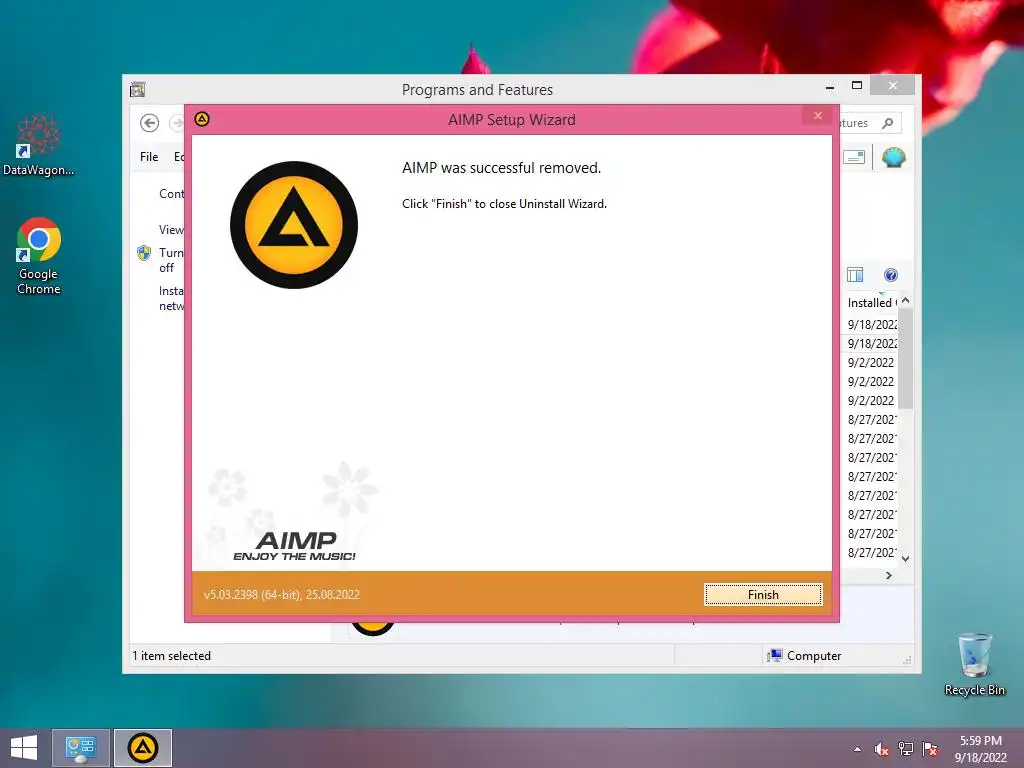Change view layout icon in Programs and Features
Image resolution: width=1024 pixels, height=768 pixels.
coord(855,275)
